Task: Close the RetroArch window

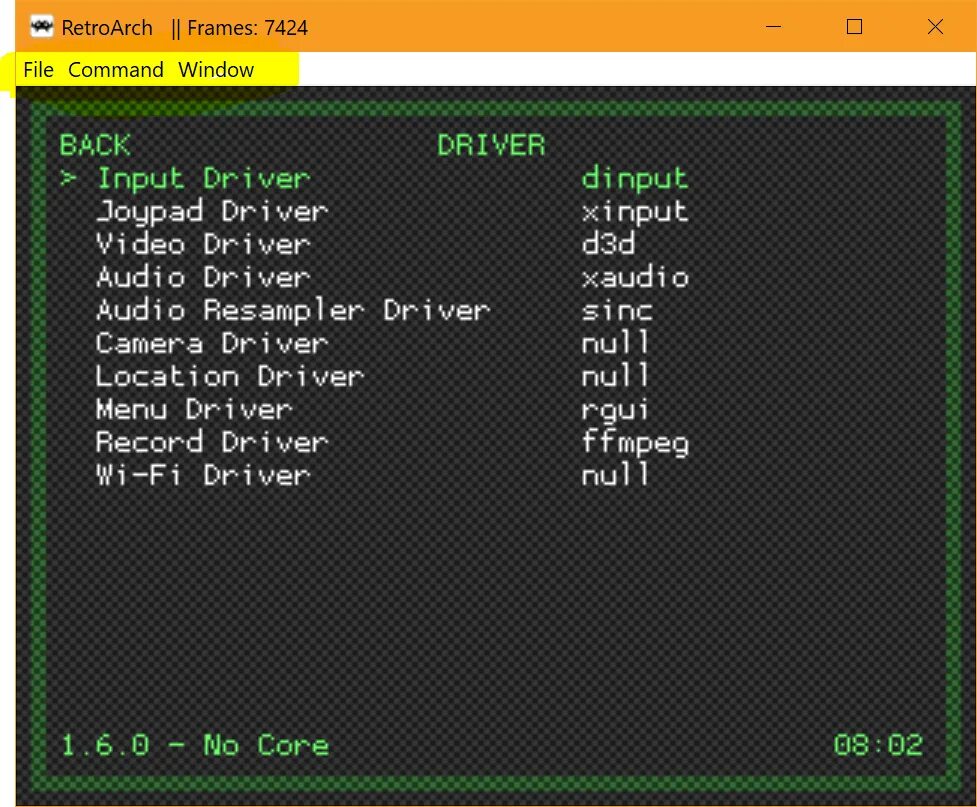Action: coord(935,27)
